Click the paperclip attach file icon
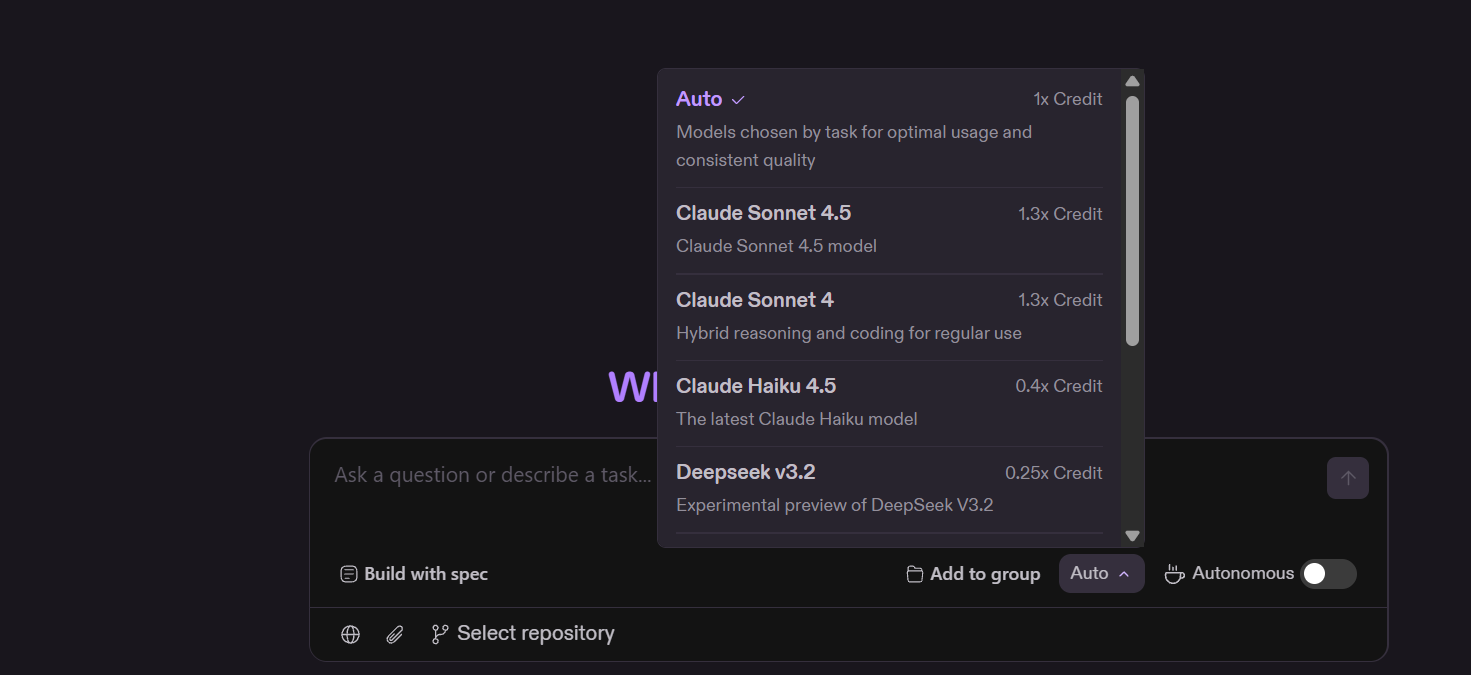1471x675 pixels. coord(395,634)
